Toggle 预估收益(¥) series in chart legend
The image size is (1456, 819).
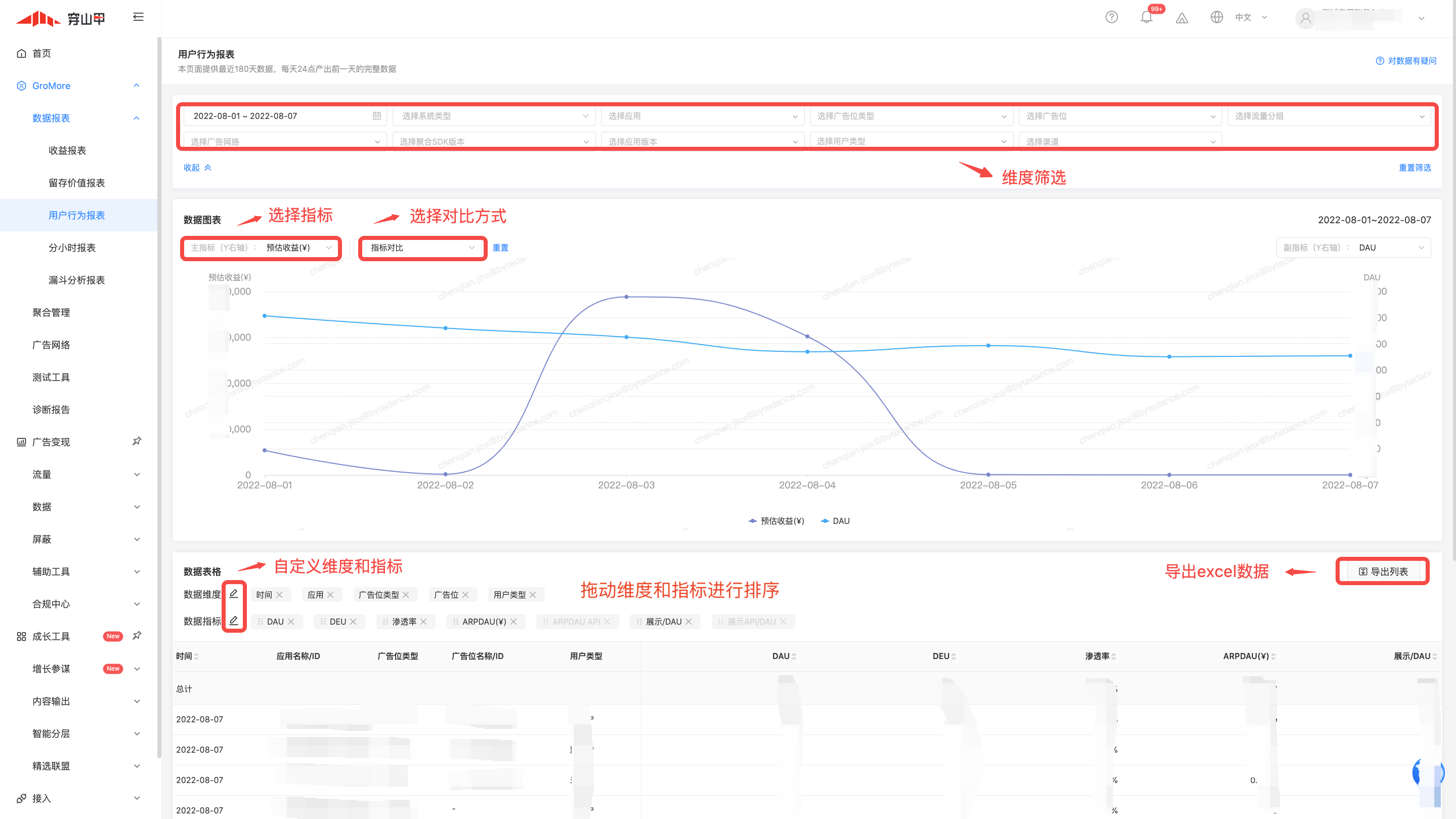(776, 521)
